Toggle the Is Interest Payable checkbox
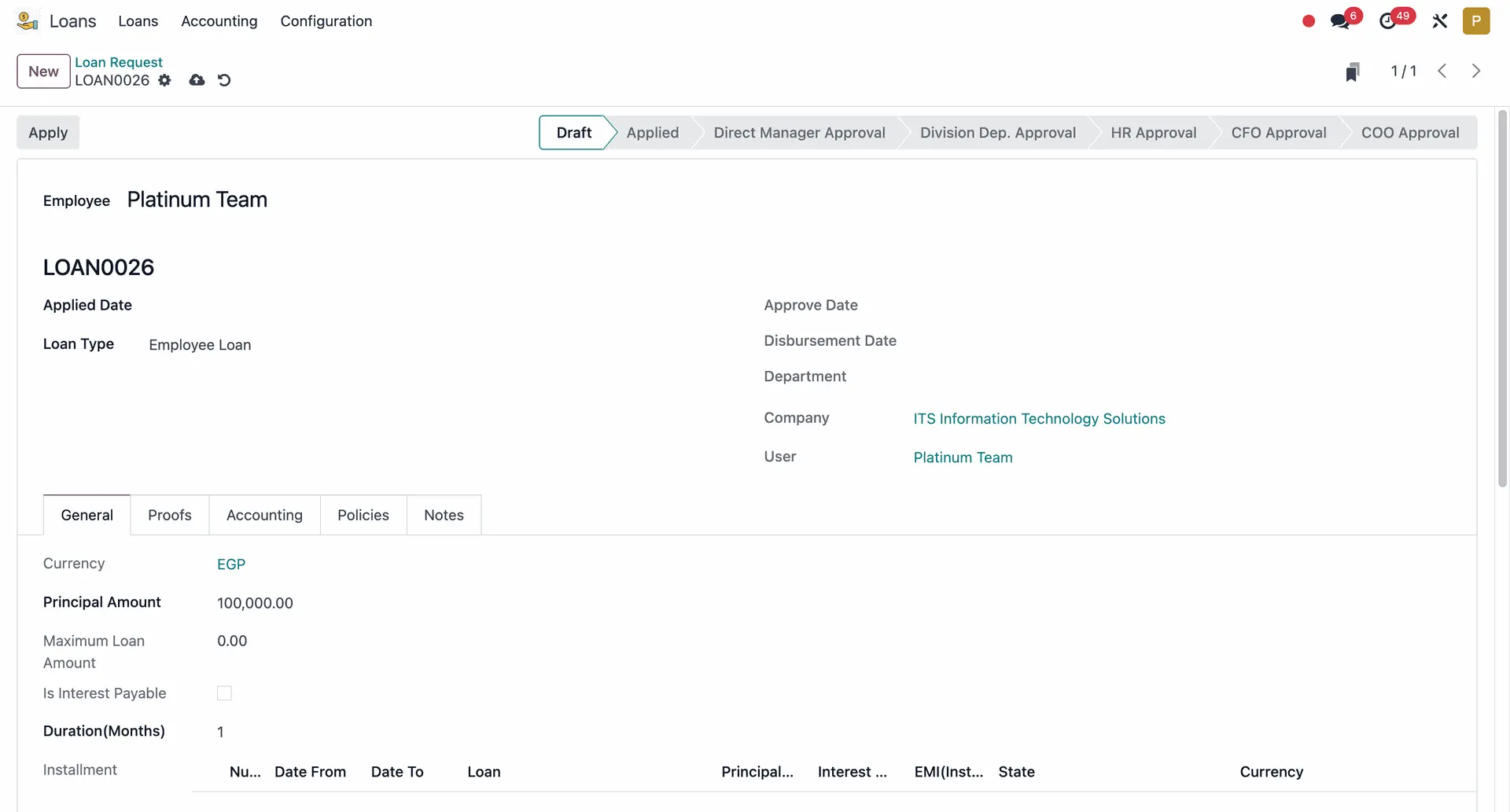 tap(224, 693)
